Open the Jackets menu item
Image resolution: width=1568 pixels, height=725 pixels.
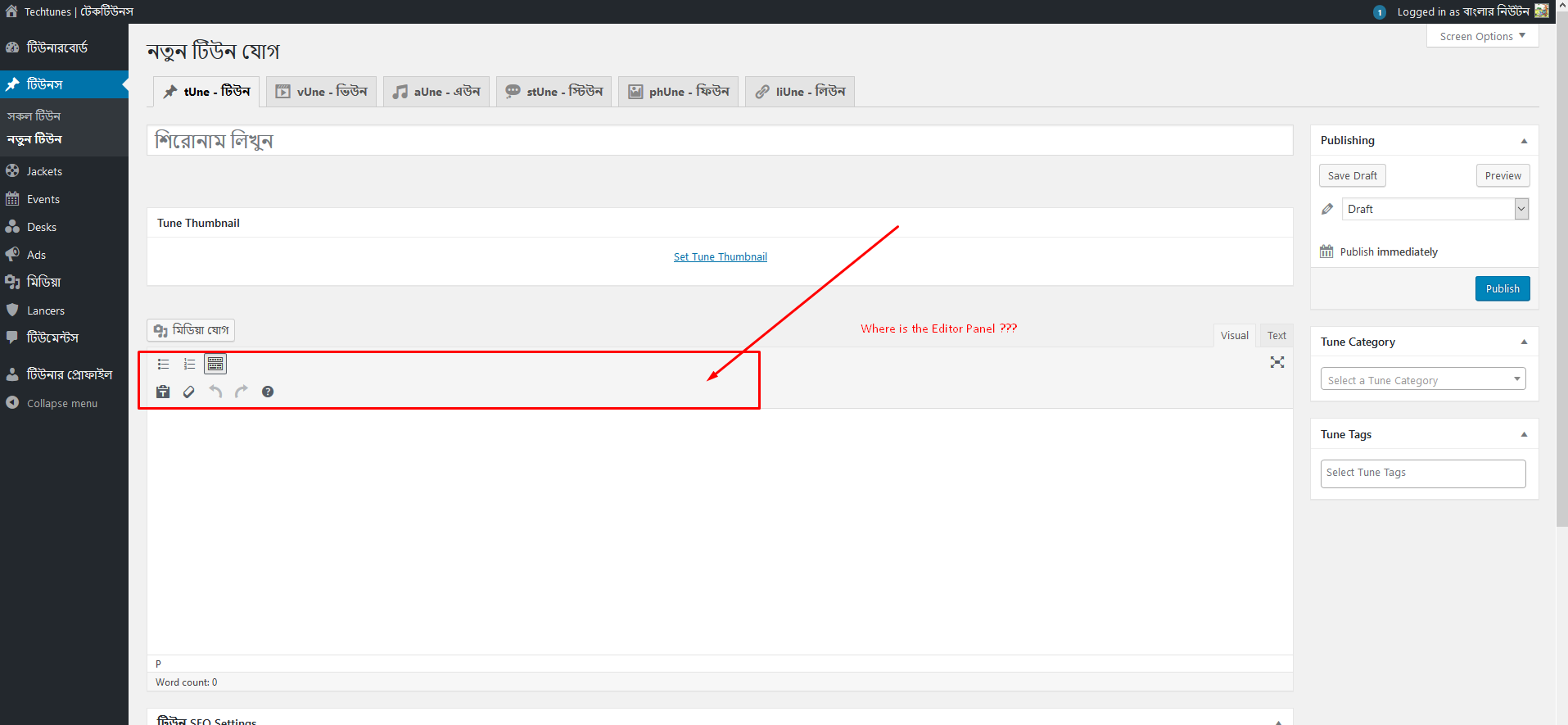pos(64,171)
